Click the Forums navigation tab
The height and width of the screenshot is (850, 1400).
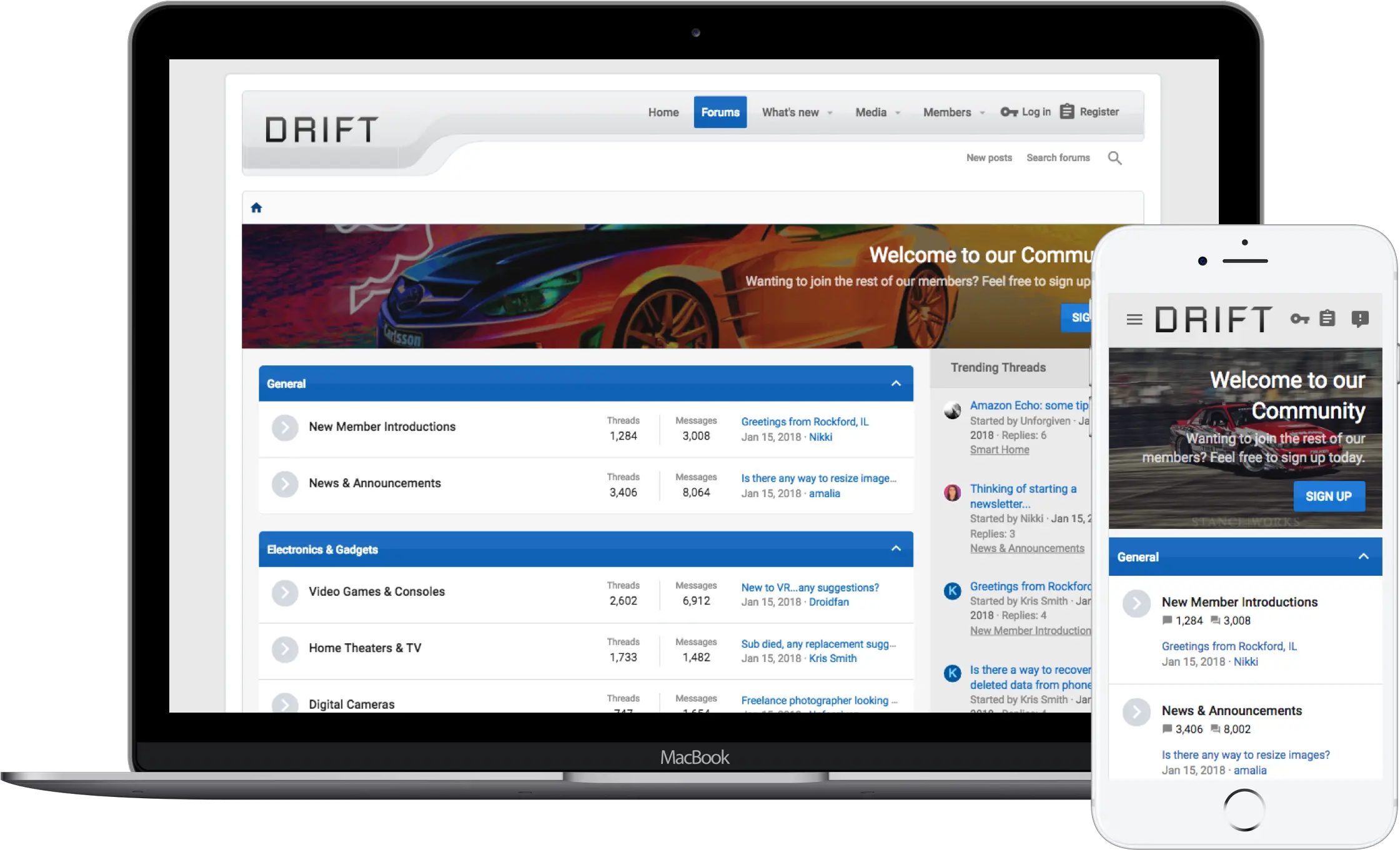click(x=719, y=112)
